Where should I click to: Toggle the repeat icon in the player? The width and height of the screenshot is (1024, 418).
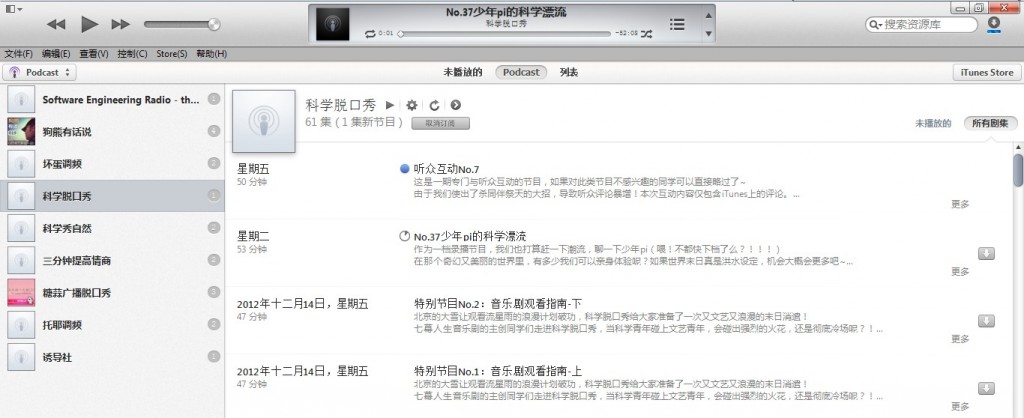click(370, 33)
